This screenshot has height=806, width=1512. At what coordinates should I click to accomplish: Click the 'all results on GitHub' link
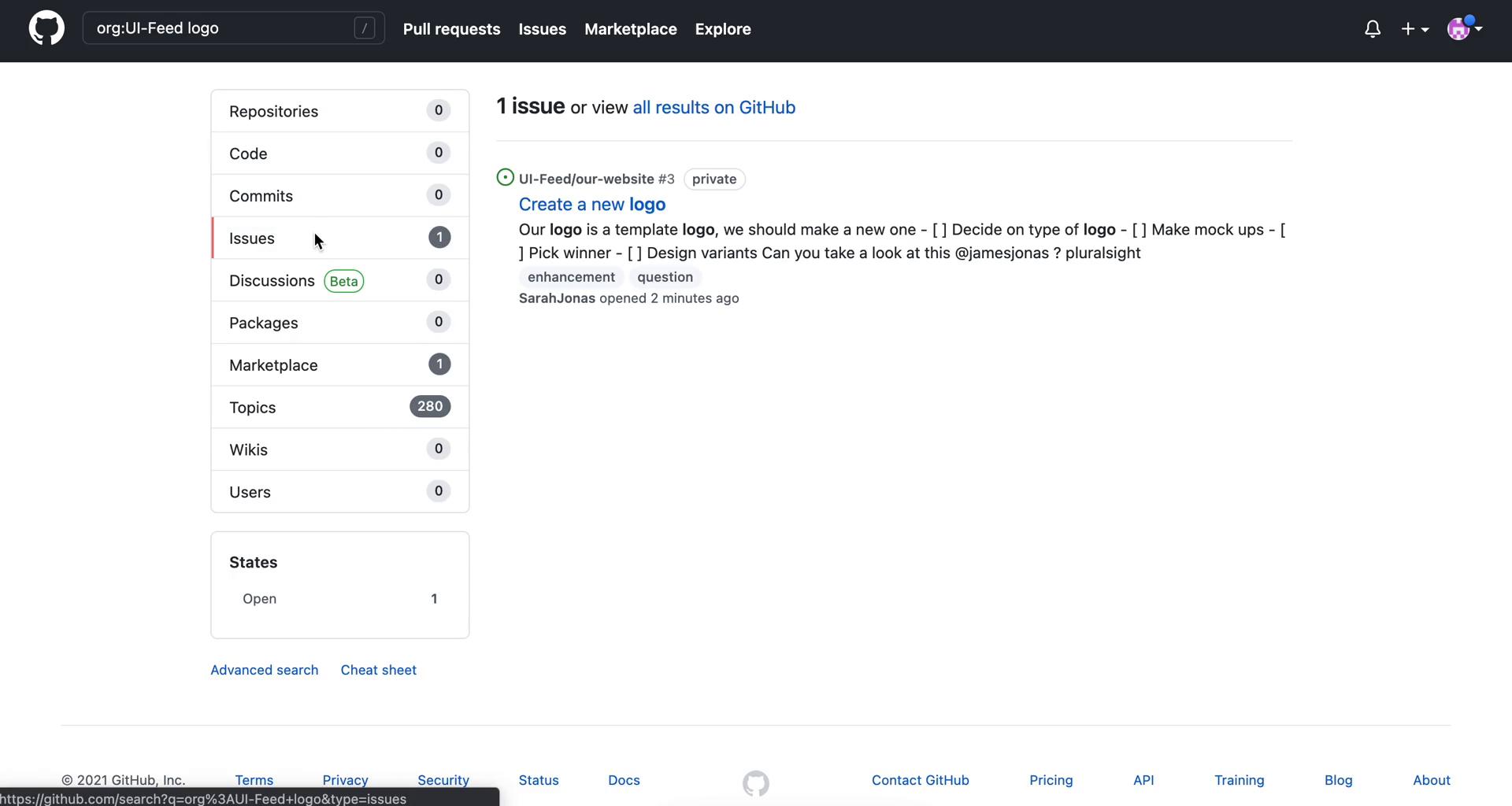coord(714,108)
